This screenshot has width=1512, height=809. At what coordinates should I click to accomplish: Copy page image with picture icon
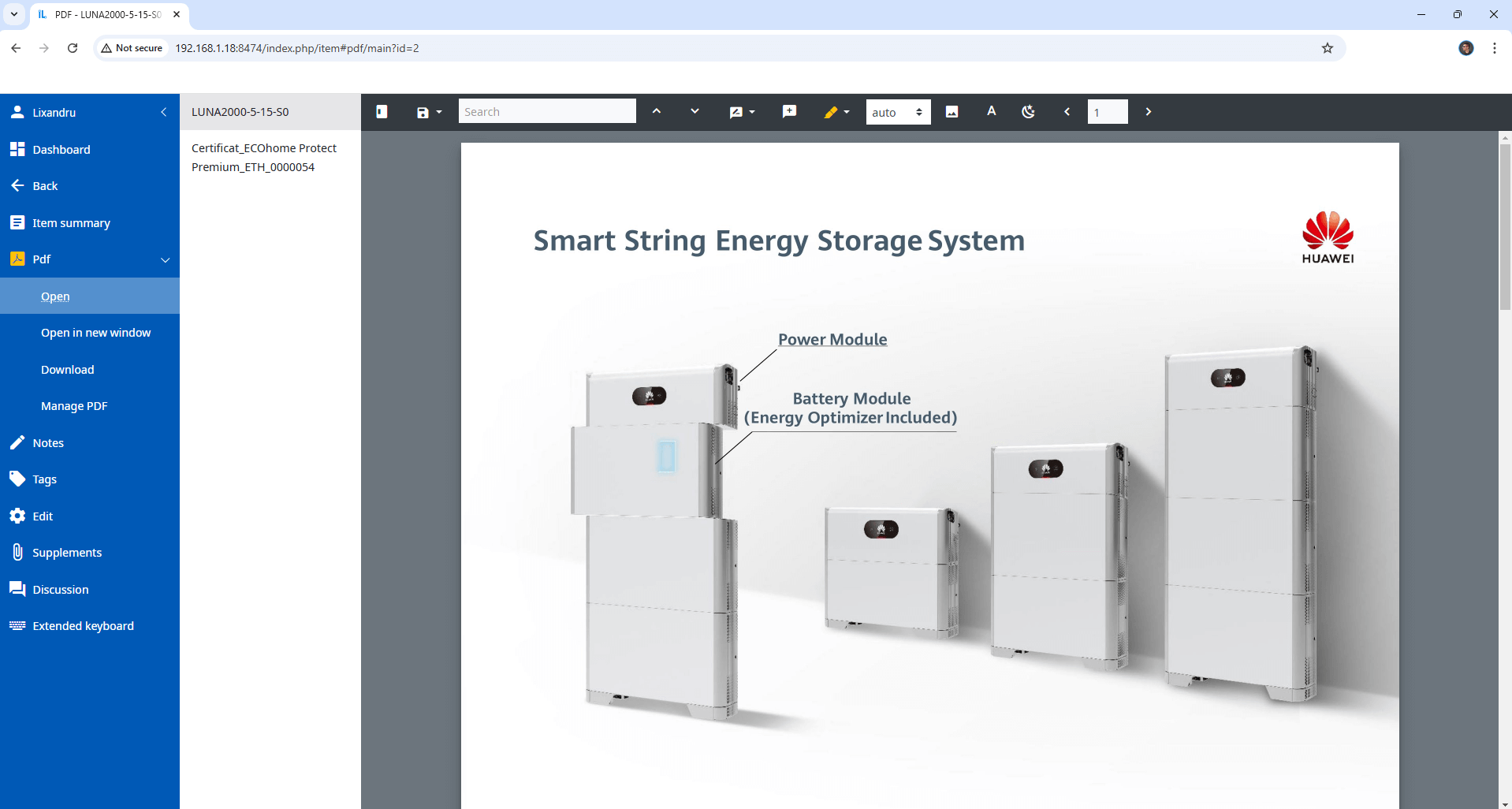(x=952, y=112)
